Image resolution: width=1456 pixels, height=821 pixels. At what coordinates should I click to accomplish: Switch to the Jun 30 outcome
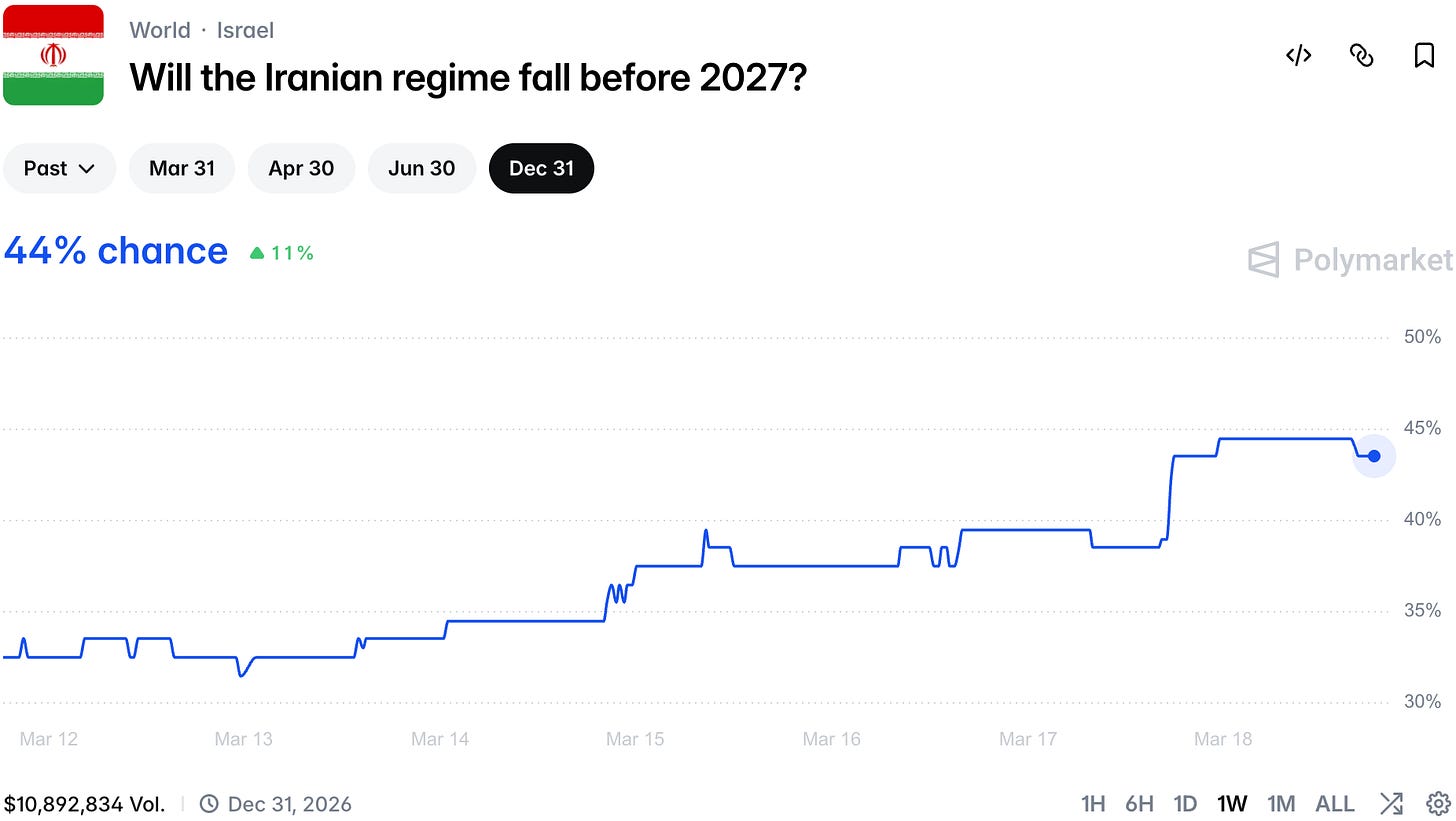click(x=422, y=168)
